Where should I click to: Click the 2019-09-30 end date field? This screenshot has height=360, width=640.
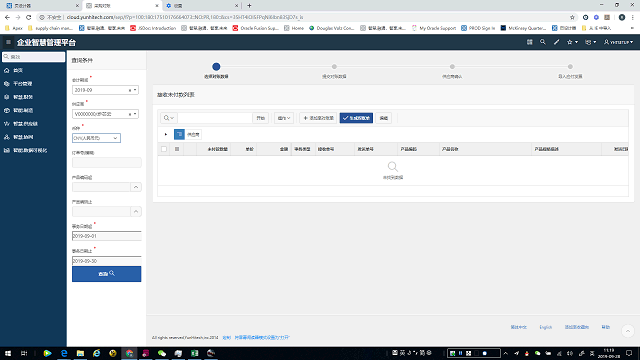coord(107,261)
